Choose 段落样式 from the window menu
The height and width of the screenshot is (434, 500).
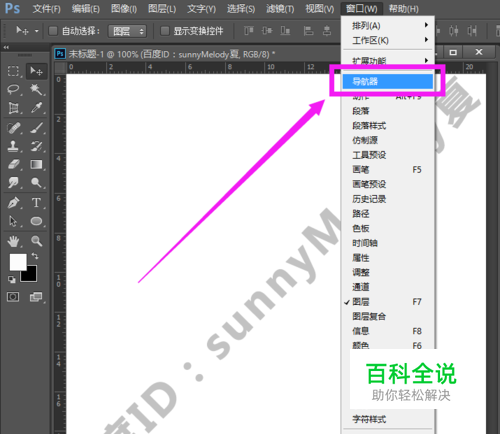click(388, 125)
